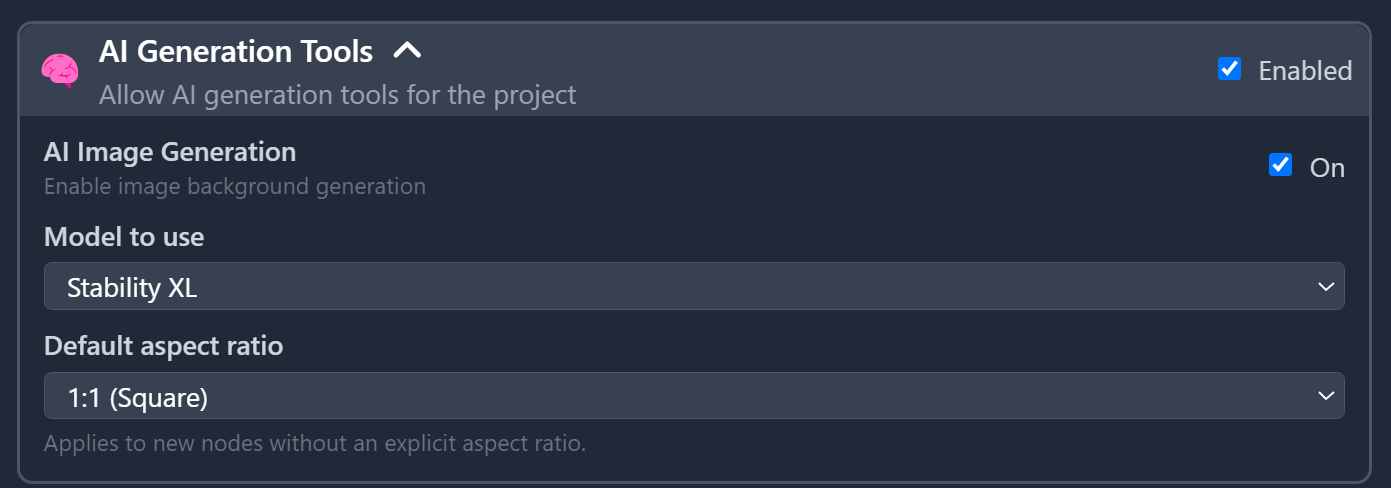Click the Model to use label
This screenshot has height=488, width=1391.
click(124, 237)
